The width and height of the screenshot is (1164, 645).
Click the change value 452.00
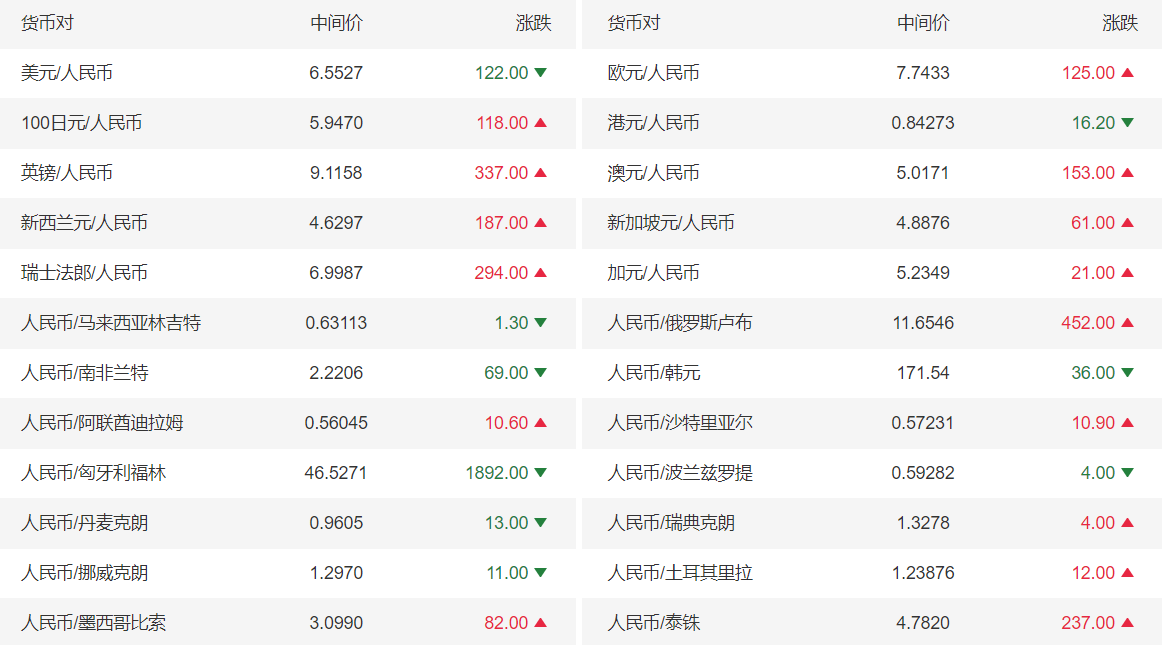click(x=1088, y=322)
